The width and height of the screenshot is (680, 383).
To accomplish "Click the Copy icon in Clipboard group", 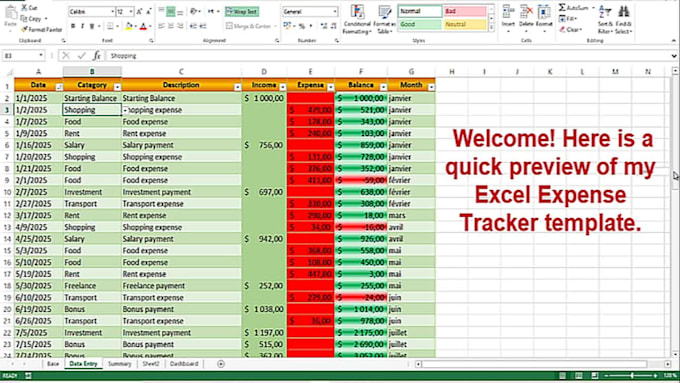I will click(24, 19).
